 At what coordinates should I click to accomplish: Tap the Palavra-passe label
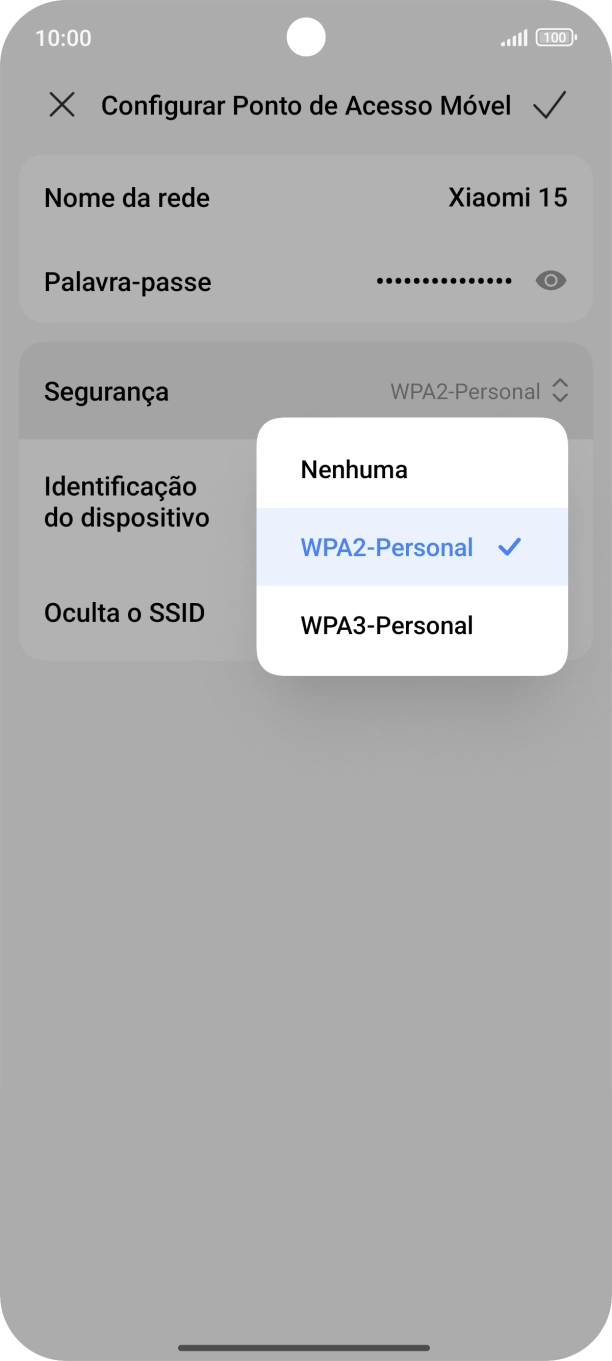pyautogui.click(x=127, y=282)
